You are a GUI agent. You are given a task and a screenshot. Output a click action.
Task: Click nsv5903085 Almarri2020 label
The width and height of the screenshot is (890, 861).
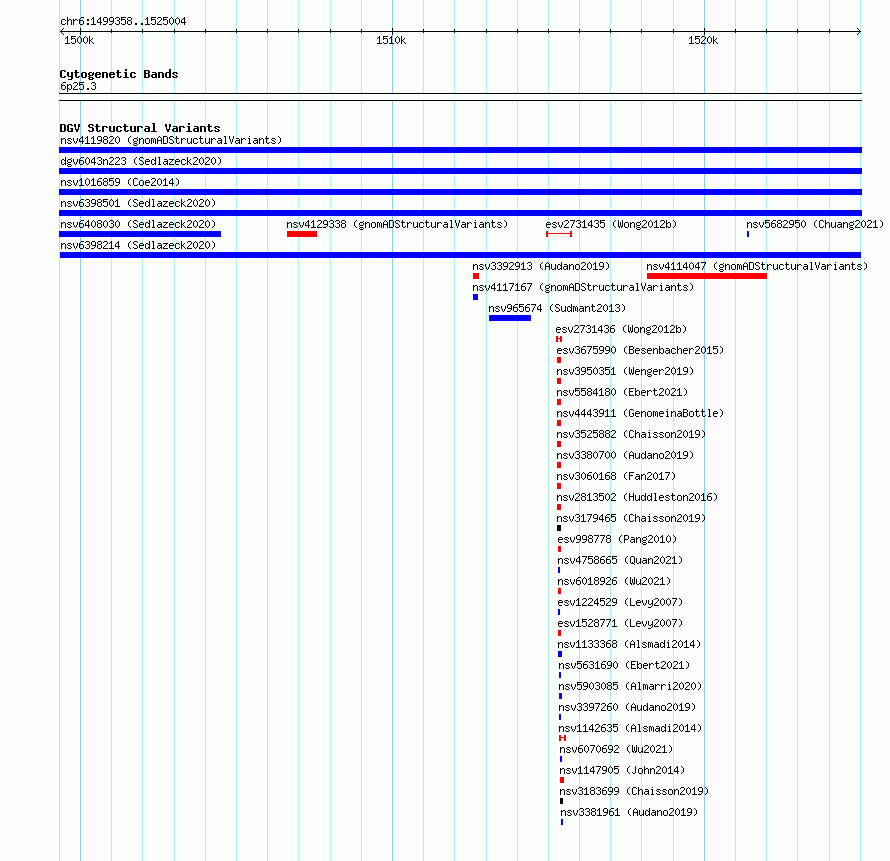click(630, 686)
